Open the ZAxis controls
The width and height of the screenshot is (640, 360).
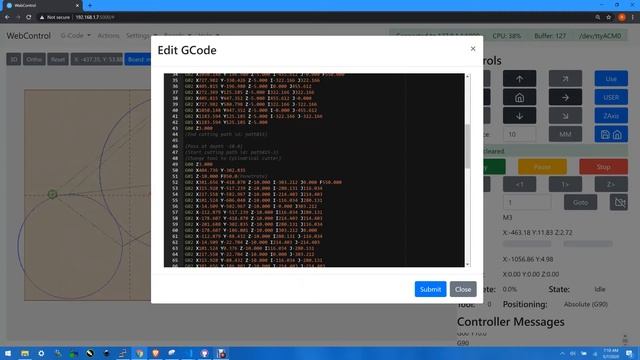[x=611, y=116]
